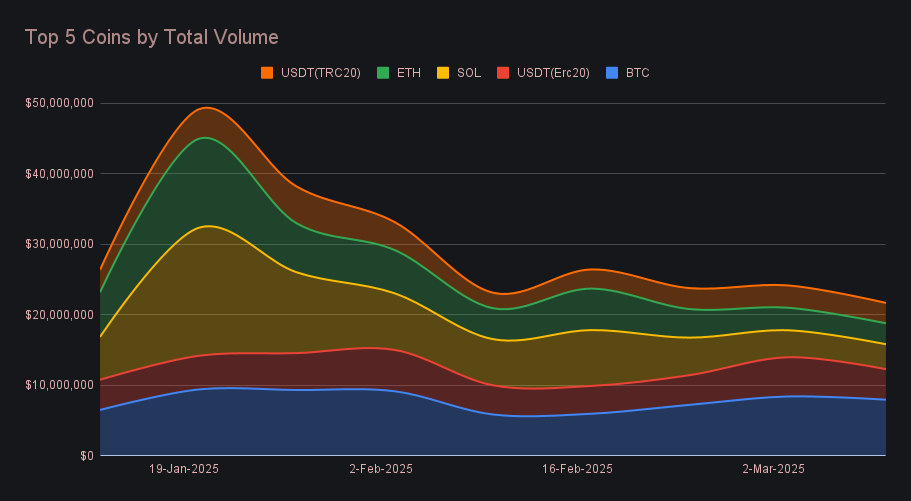Select the ETH legend label text

pos(408,72)
